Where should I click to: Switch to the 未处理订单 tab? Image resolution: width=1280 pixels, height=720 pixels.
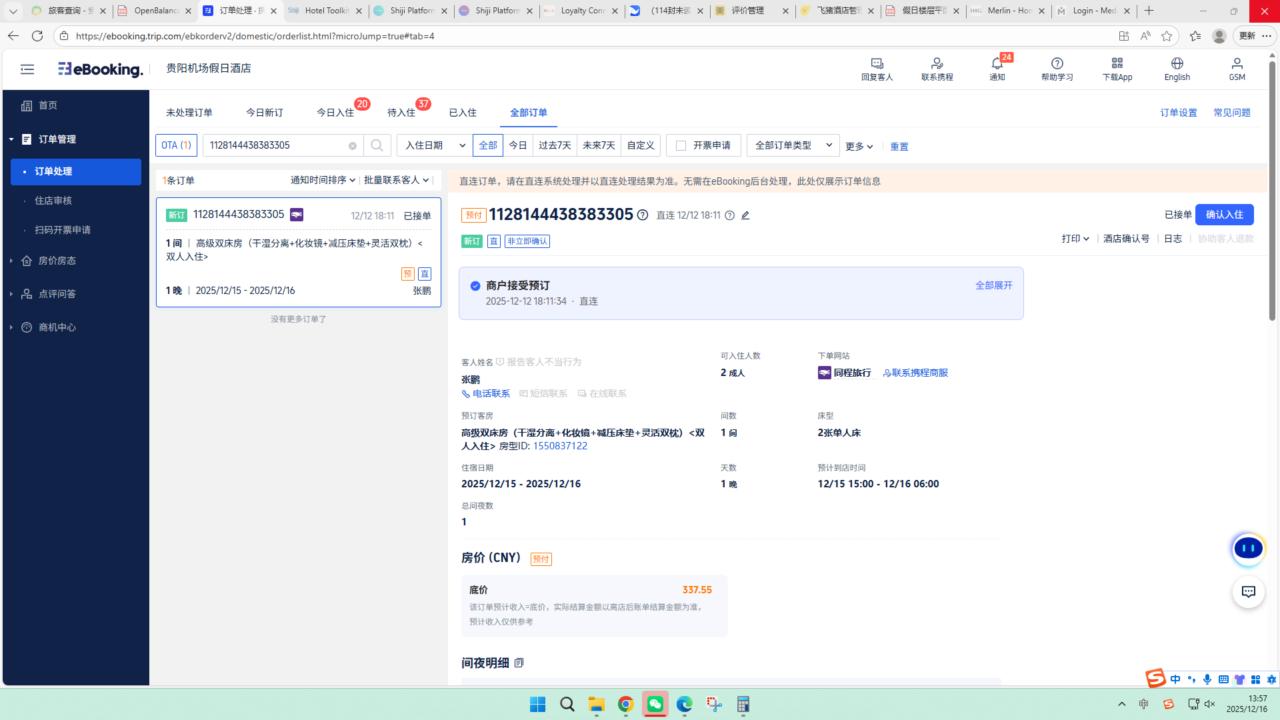pyautogui.click(x=189, y=113)
